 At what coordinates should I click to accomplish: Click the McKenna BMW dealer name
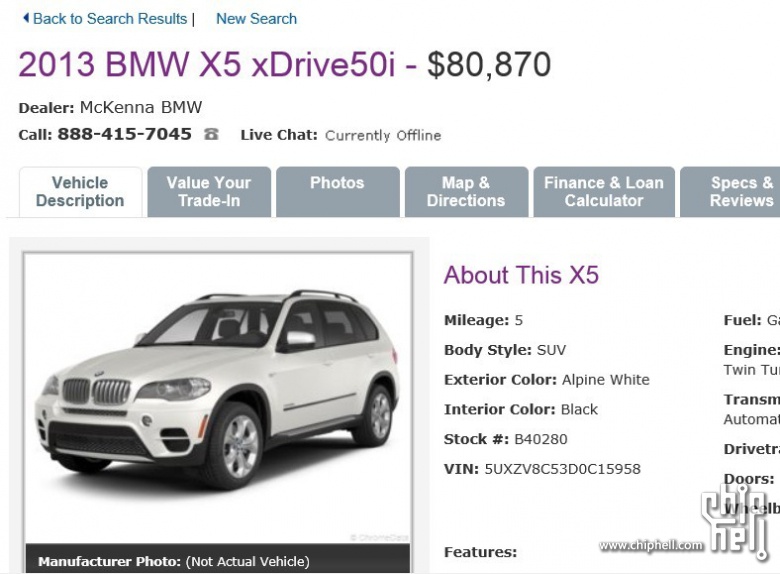click(x=141, y=107)
